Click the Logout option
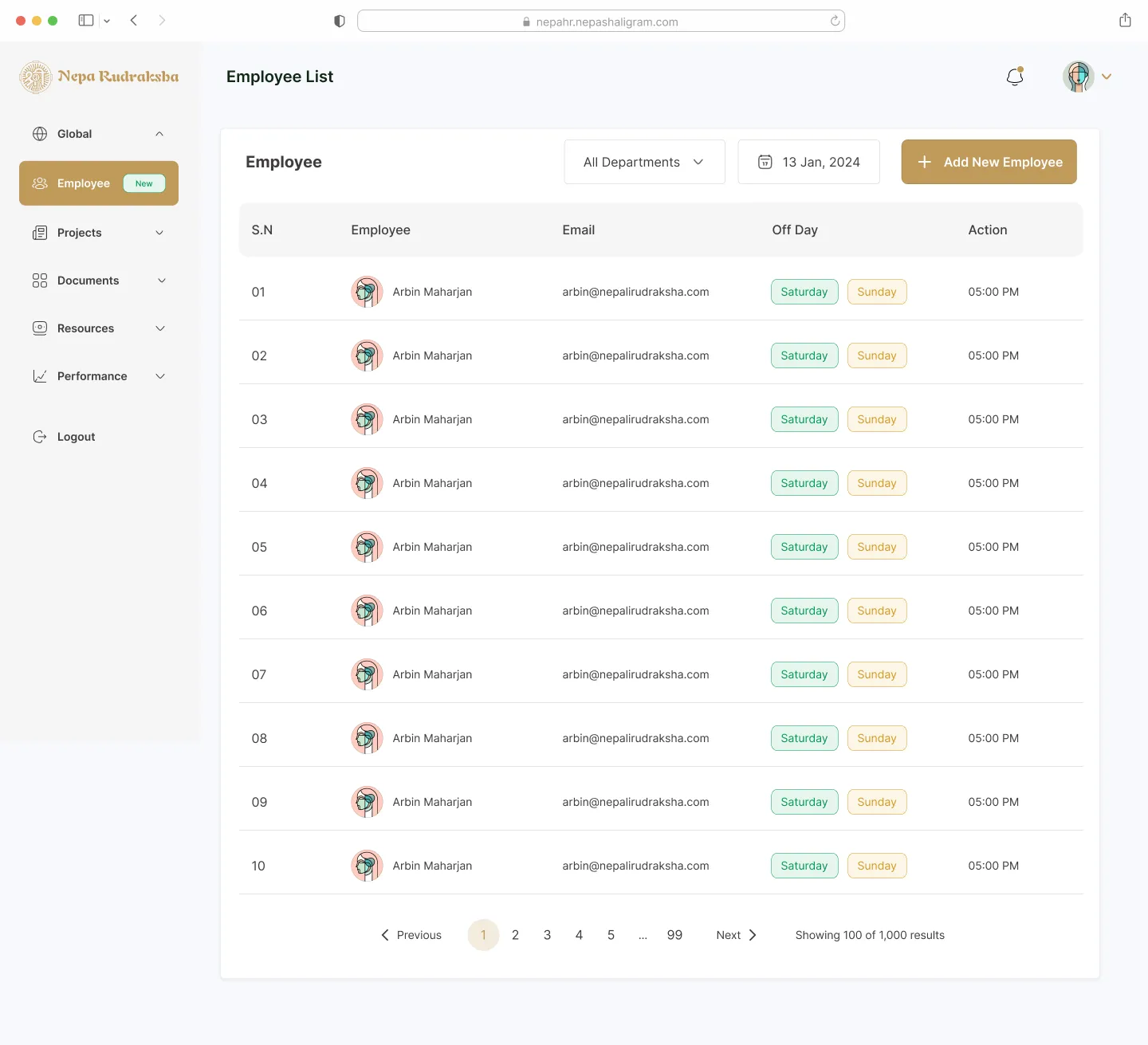The image size is (1148, 1045). (x=75, y=437)
